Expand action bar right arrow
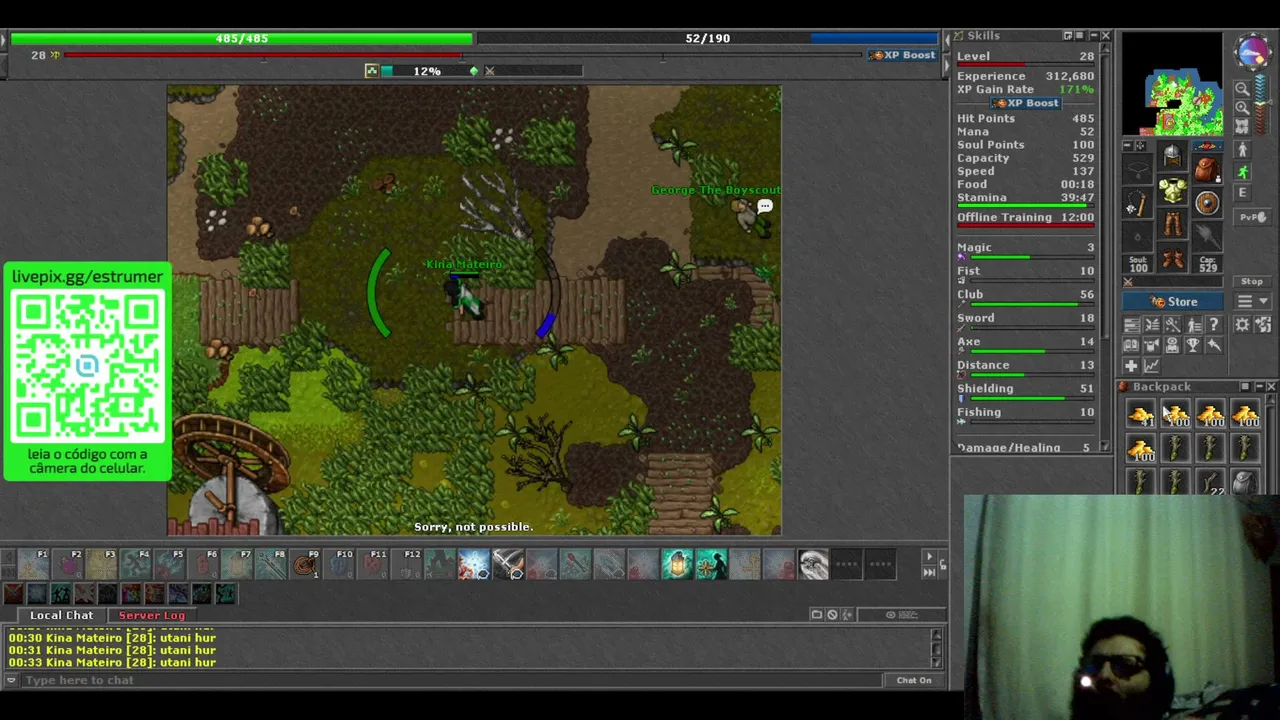The height and width of the screenshot is (720, 1280). [929, 557]
